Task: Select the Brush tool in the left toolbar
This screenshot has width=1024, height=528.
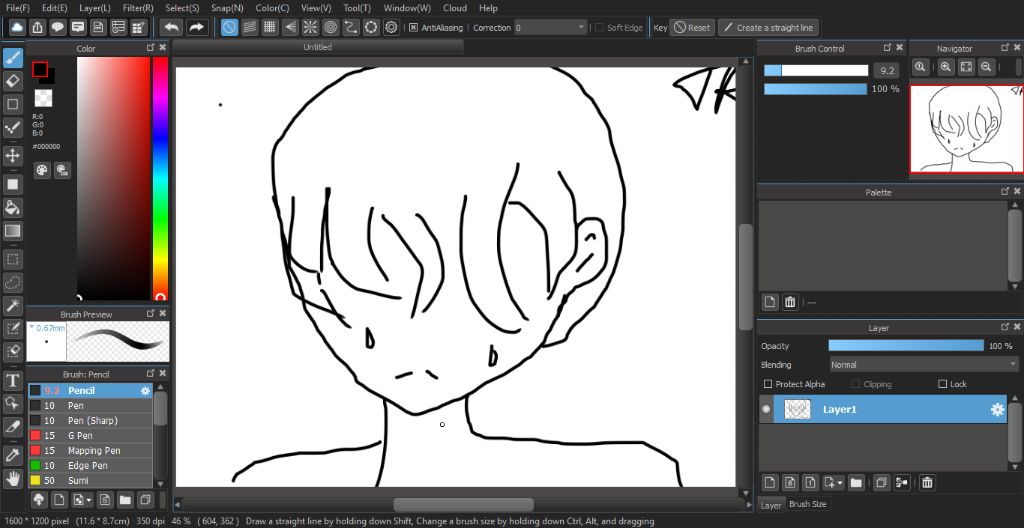Action: (x=12, y=58)
